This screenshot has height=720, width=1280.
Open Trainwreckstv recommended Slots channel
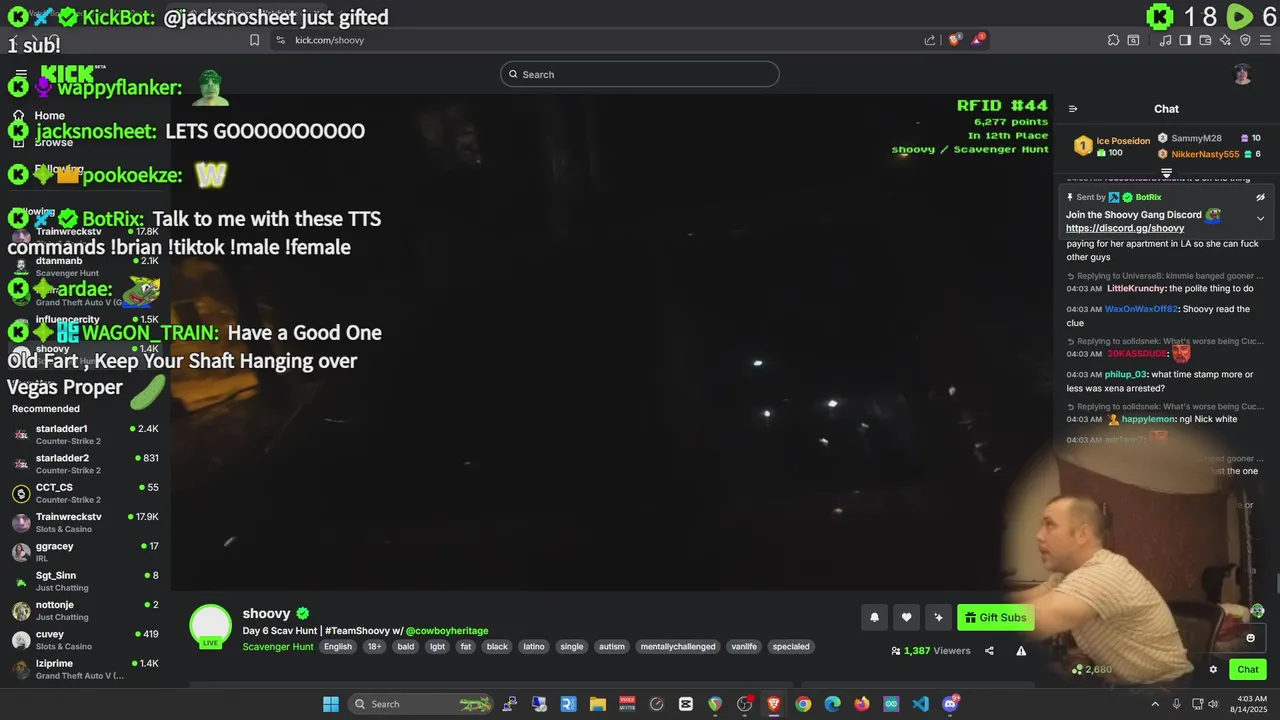(85, 522)
